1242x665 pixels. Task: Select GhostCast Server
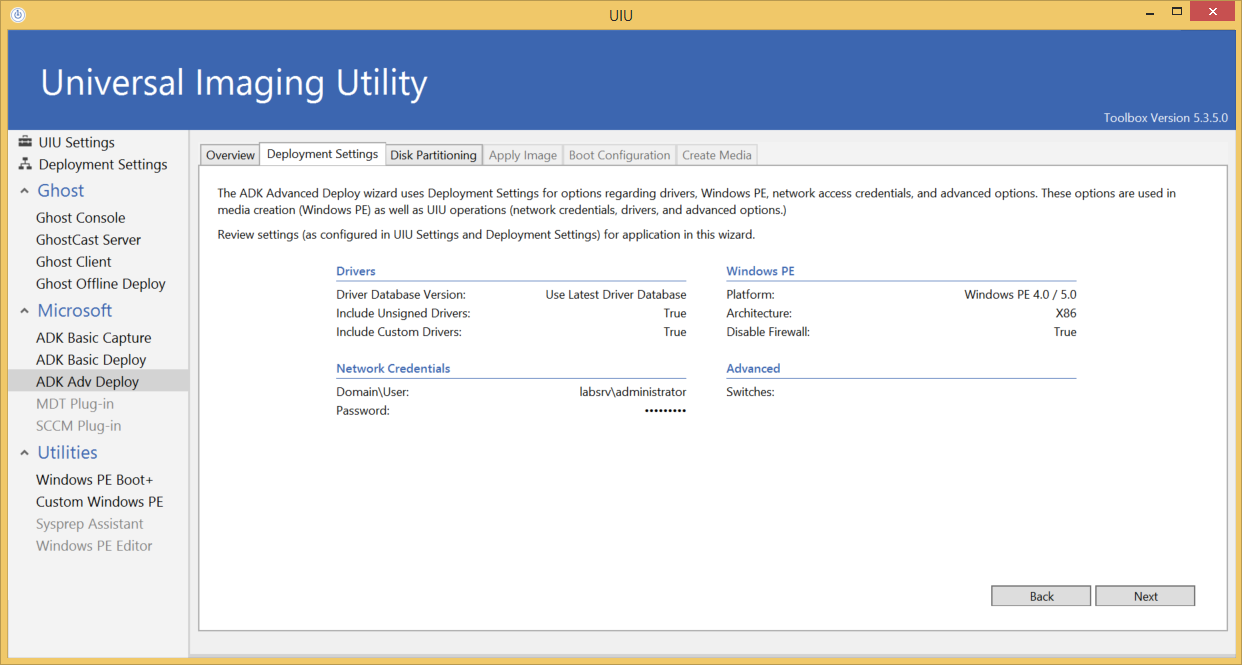pyautogui.click(x=89, y=240)
